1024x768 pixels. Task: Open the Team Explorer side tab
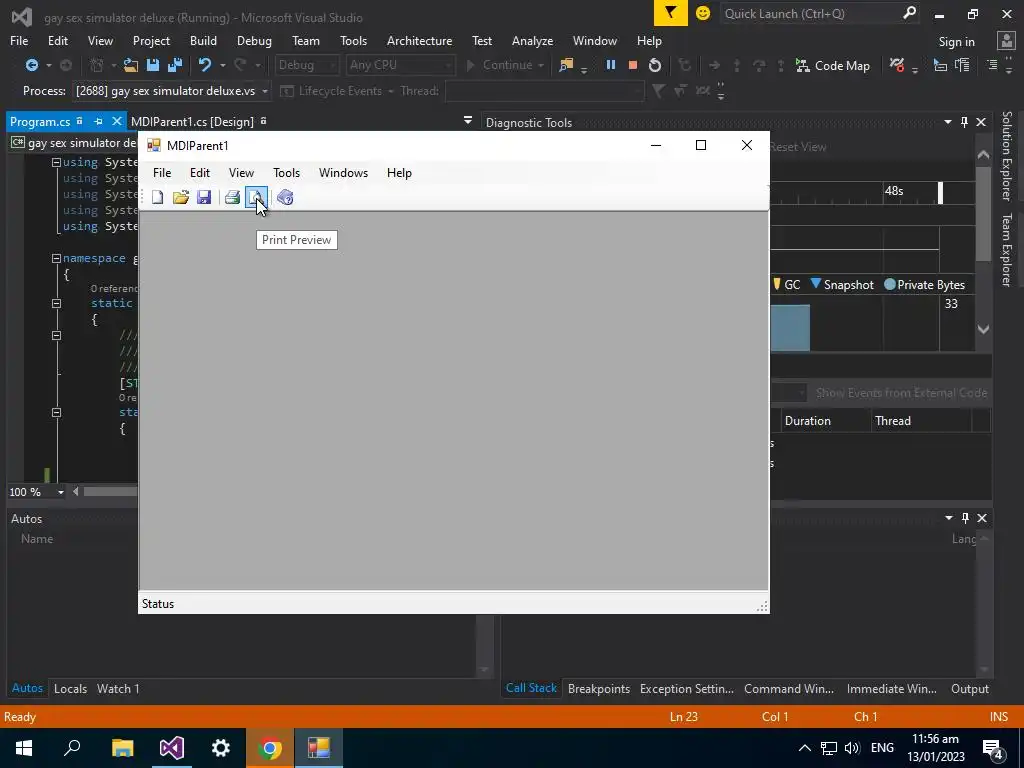click(x=1006, y=249)
